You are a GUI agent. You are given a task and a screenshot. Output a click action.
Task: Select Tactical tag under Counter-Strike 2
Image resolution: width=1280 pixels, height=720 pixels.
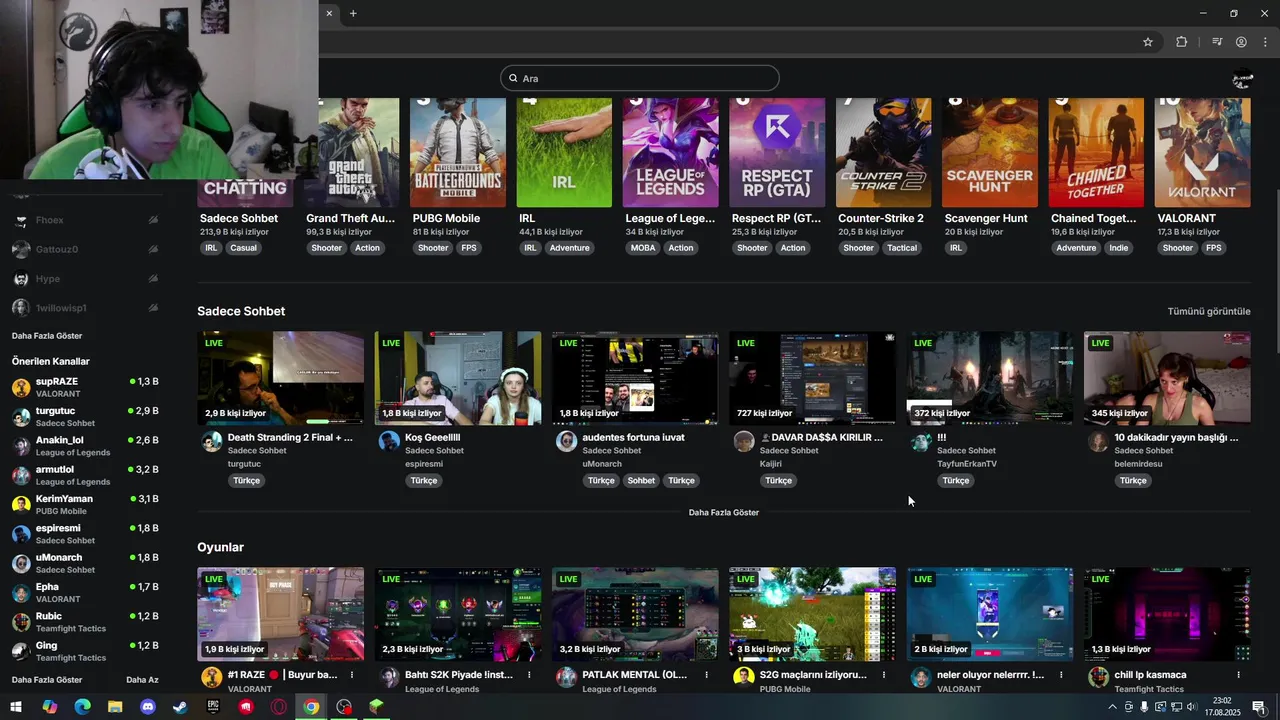tap(901, 248)
